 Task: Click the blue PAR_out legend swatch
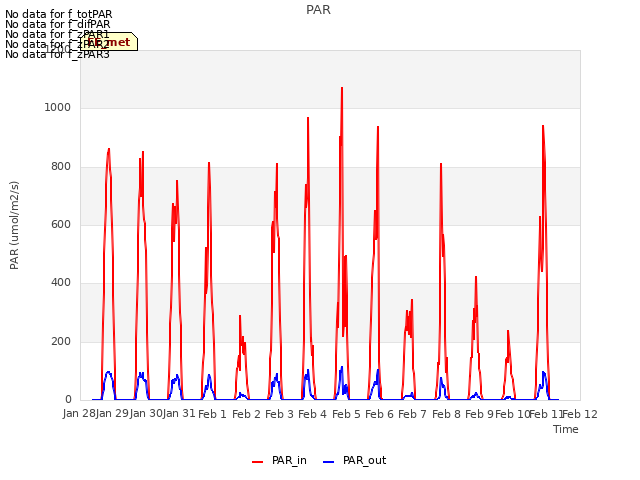[x=329, y=462]
